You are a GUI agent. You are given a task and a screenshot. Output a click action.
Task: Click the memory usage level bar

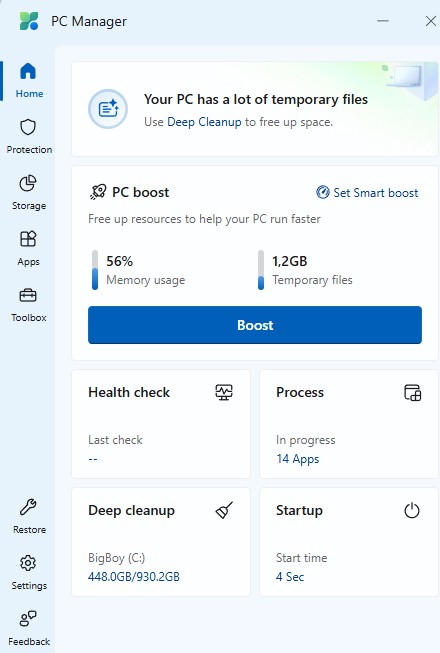pos(95,270)
